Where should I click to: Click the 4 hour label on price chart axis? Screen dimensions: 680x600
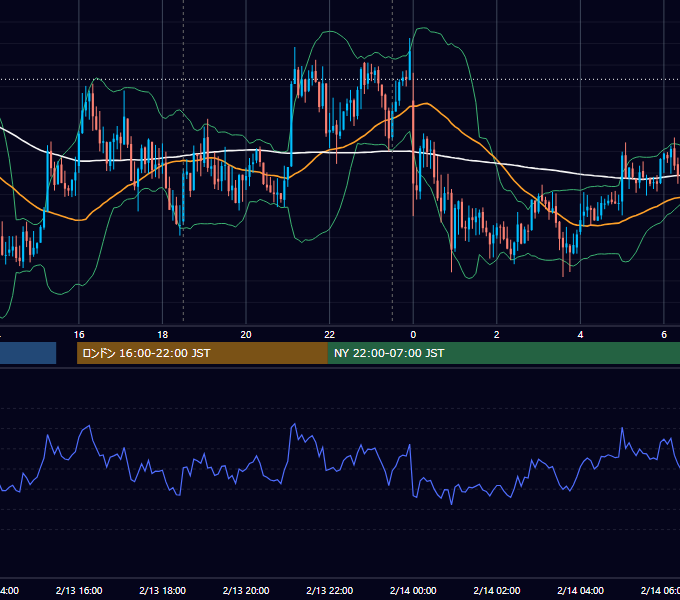[580, 335]
